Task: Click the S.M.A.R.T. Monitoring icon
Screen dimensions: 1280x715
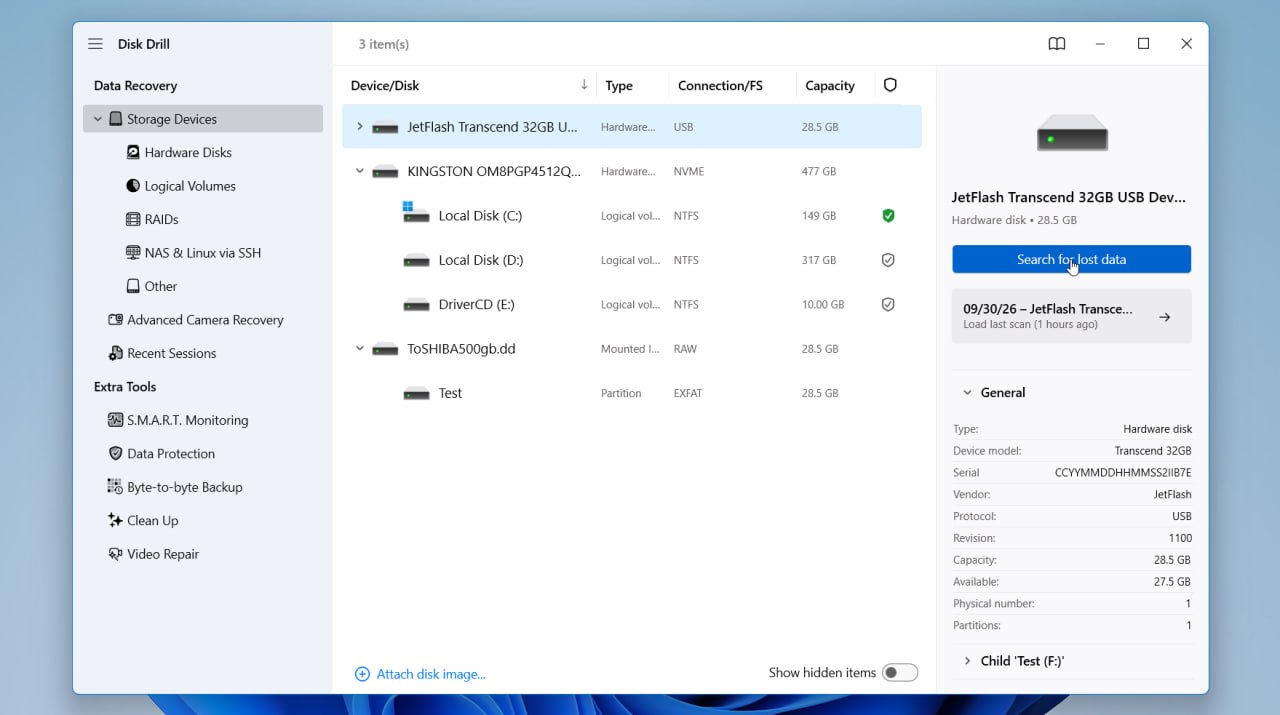Action: 115,420
